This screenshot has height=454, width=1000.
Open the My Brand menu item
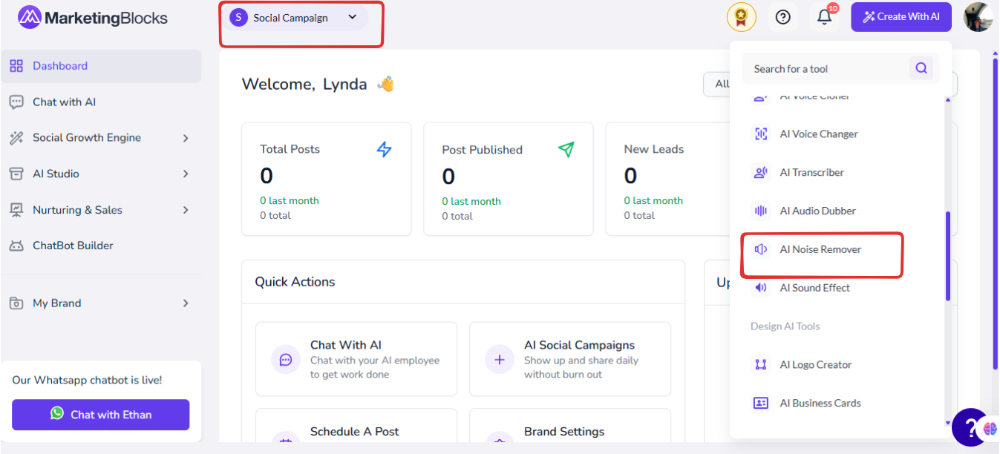(101, 303)
